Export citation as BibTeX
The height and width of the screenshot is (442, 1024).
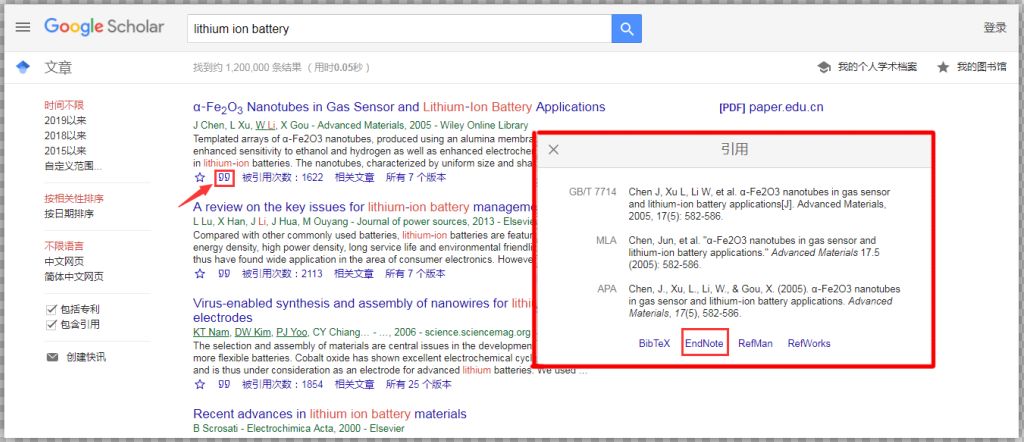(654, 343)
